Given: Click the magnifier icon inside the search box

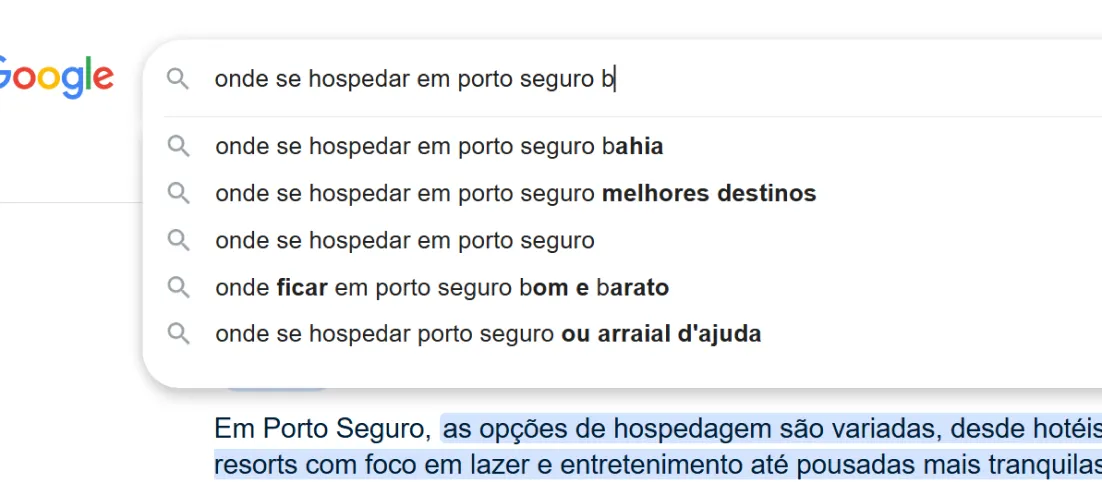Looking at the screenshot, I should 178,79.
